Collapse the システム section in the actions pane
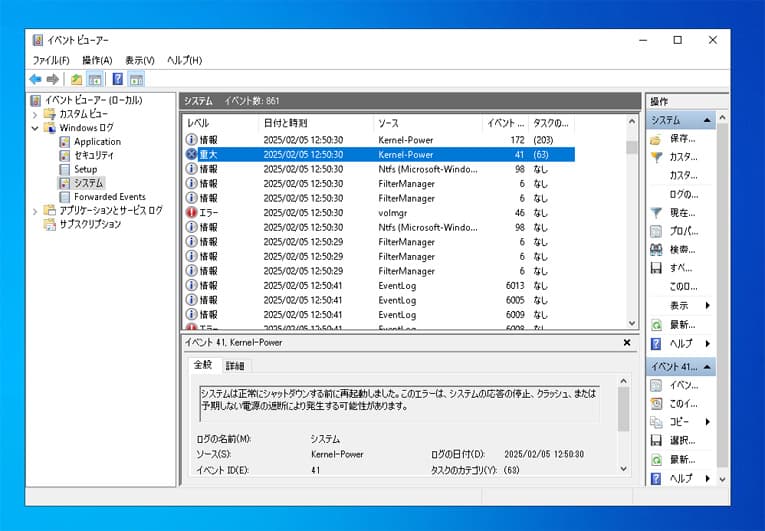Viewport: 765px width, 531px height. [x=708, y=121]
